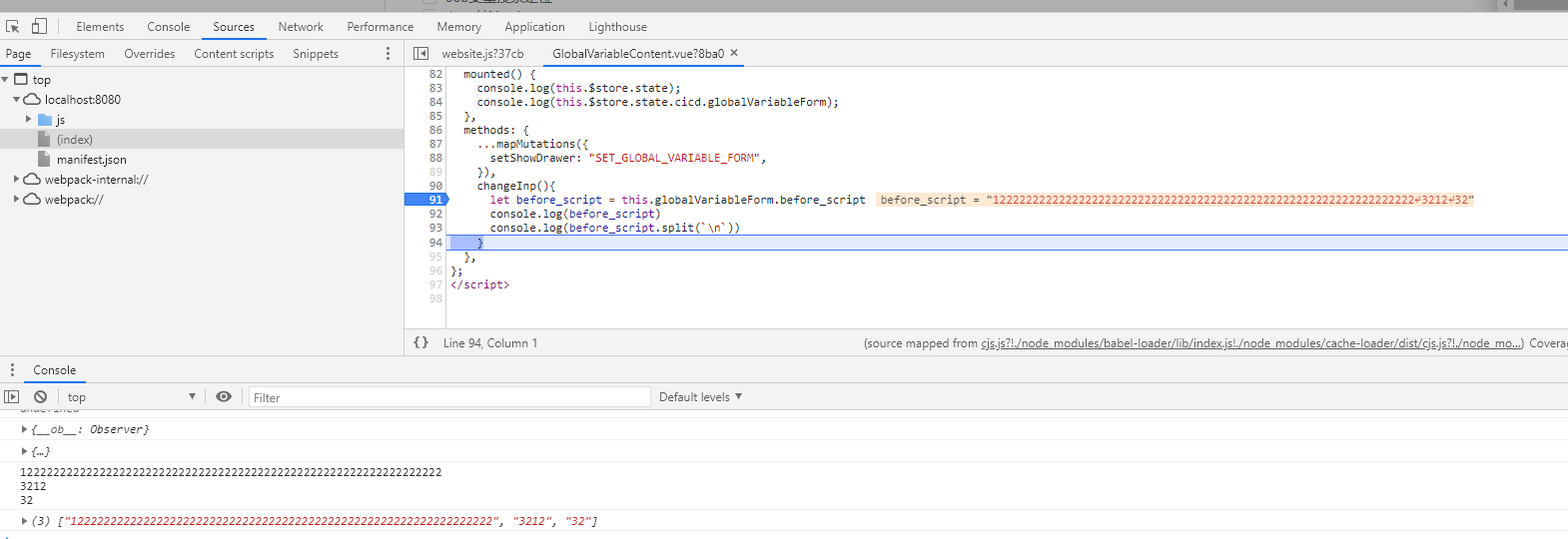
Task: Set a breakpoint on line 83
Action: 435,88
